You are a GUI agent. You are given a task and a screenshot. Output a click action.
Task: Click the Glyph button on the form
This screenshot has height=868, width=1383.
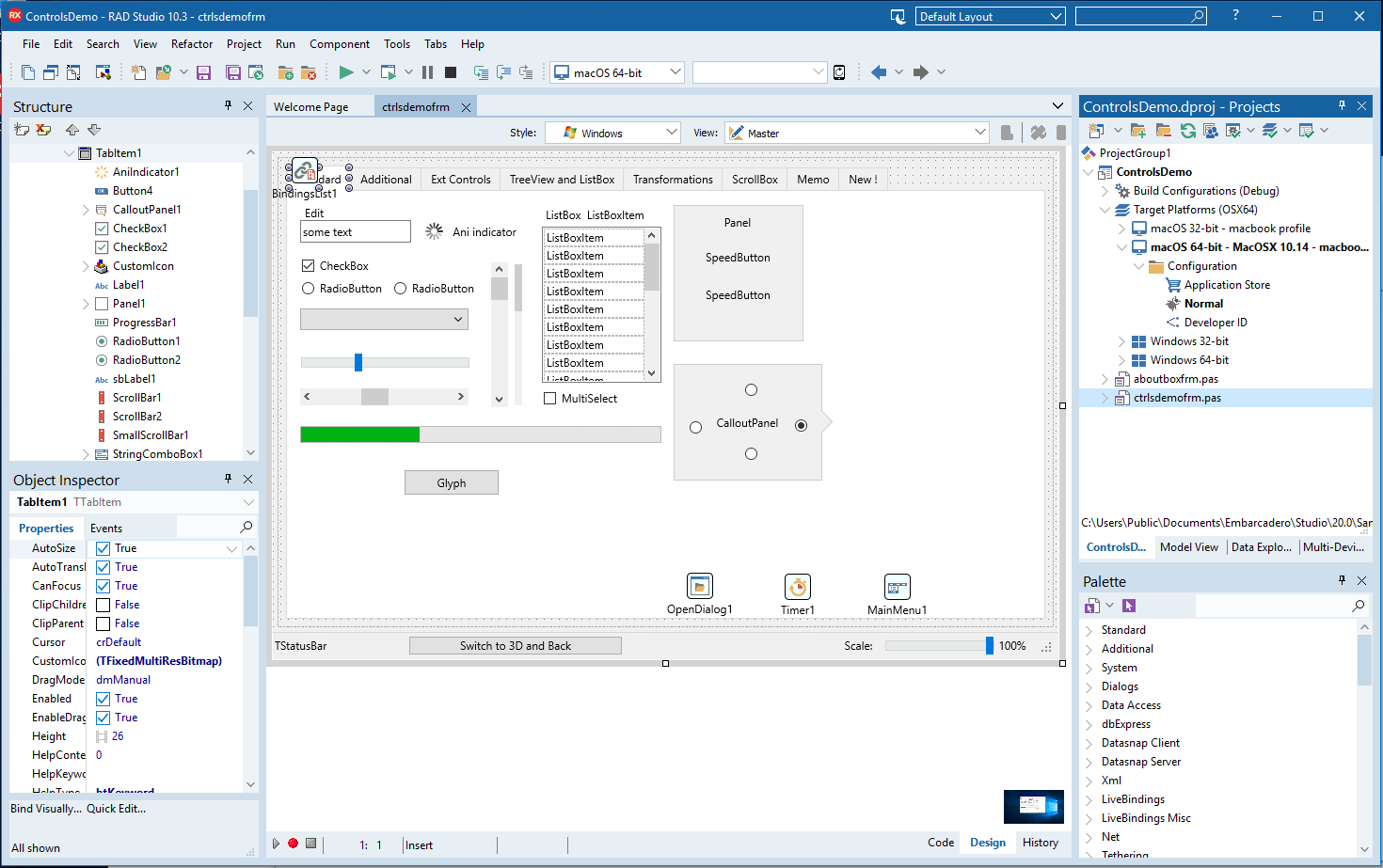(452, 483)
